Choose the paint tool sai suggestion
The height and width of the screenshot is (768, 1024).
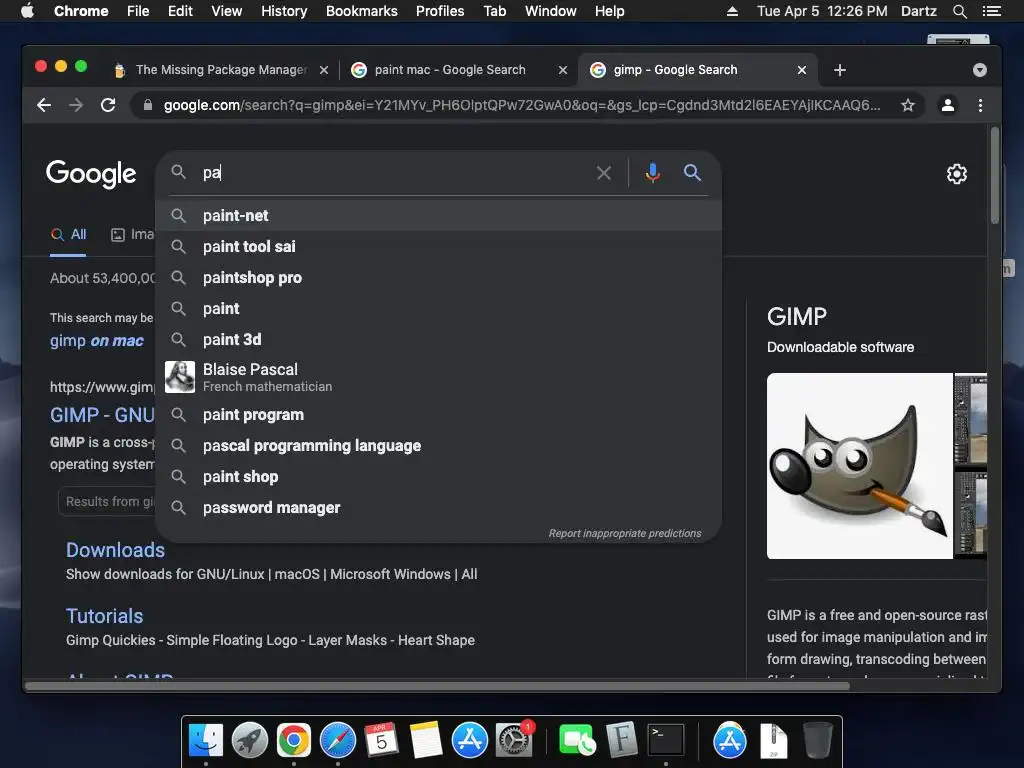[x=439, y=246]
